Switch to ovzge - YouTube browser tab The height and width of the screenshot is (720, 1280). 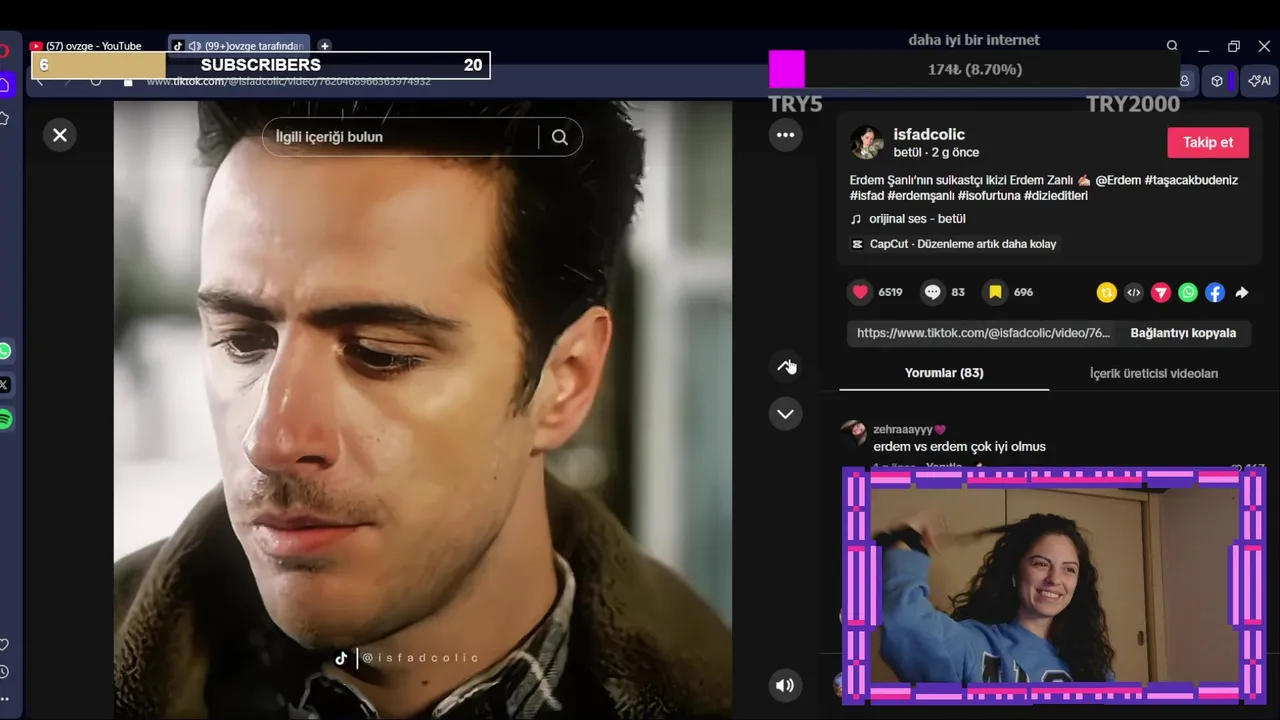(x=95, y=46)
